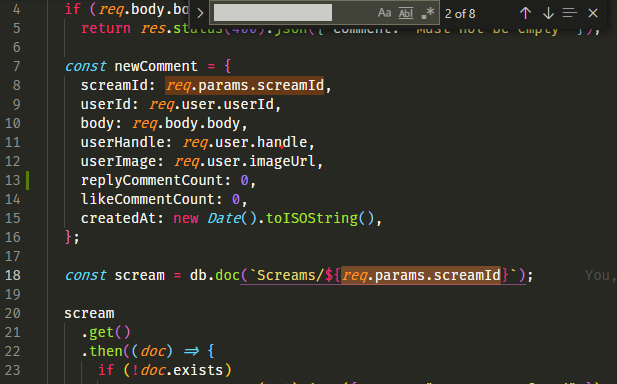Click '.get()' on line 21
The image size is (617, 384).
105,332
